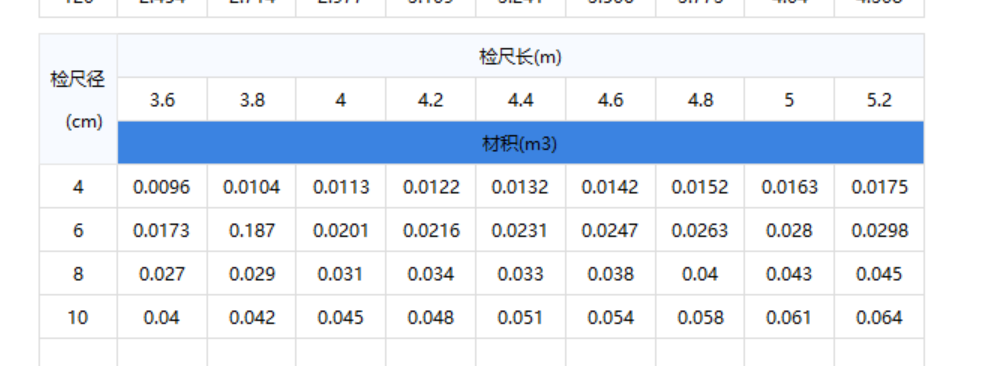
Task: Click the cell with value 0.0231
Action: (520, 230)
